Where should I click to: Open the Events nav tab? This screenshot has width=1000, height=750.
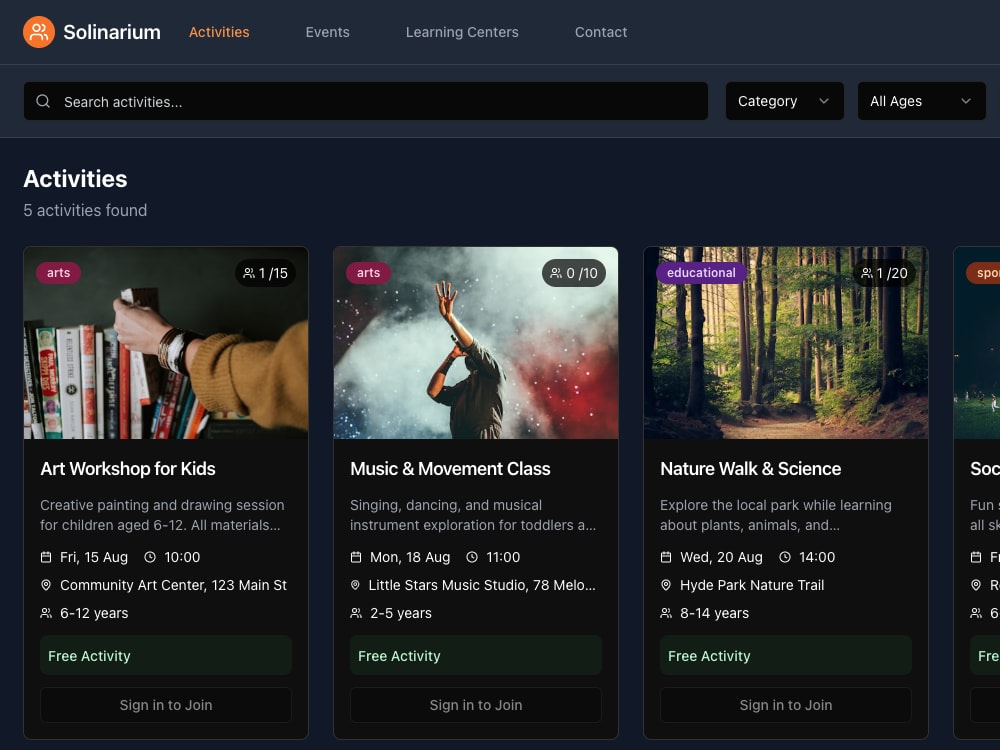pos(327,32)
